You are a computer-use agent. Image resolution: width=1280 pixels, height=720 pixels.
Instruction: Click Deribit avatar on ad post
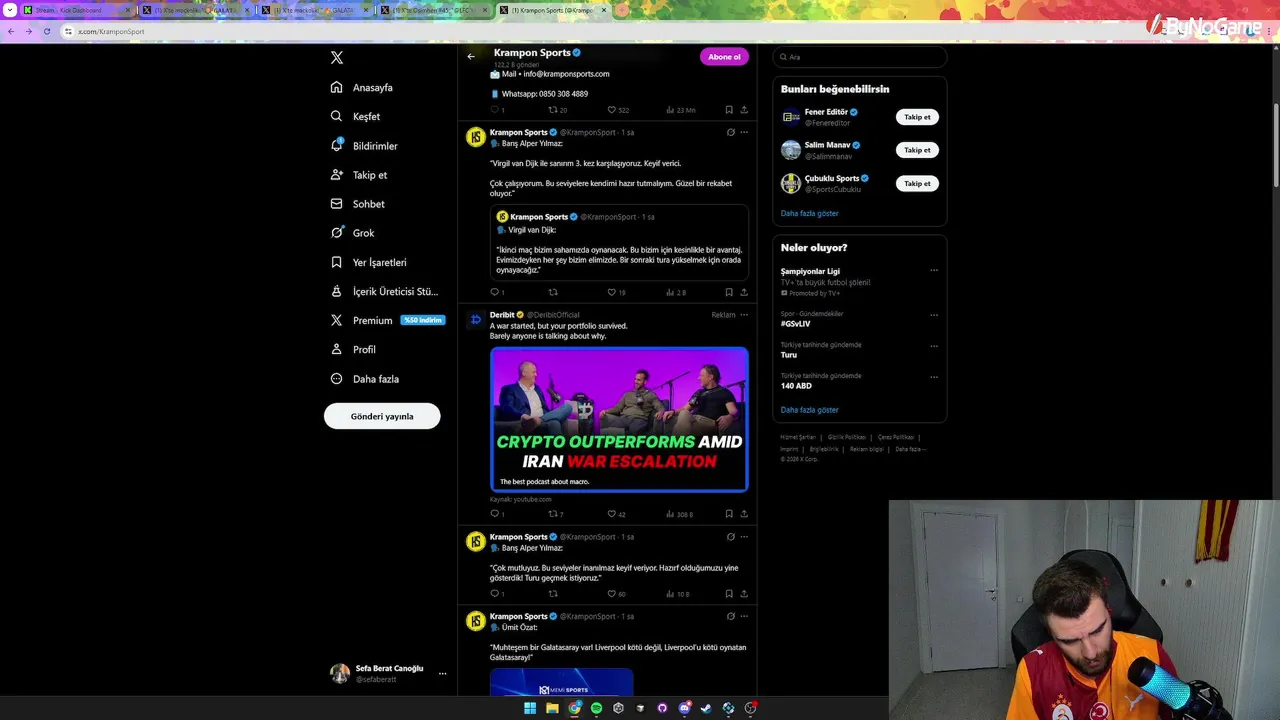click(x=476, y=320)
